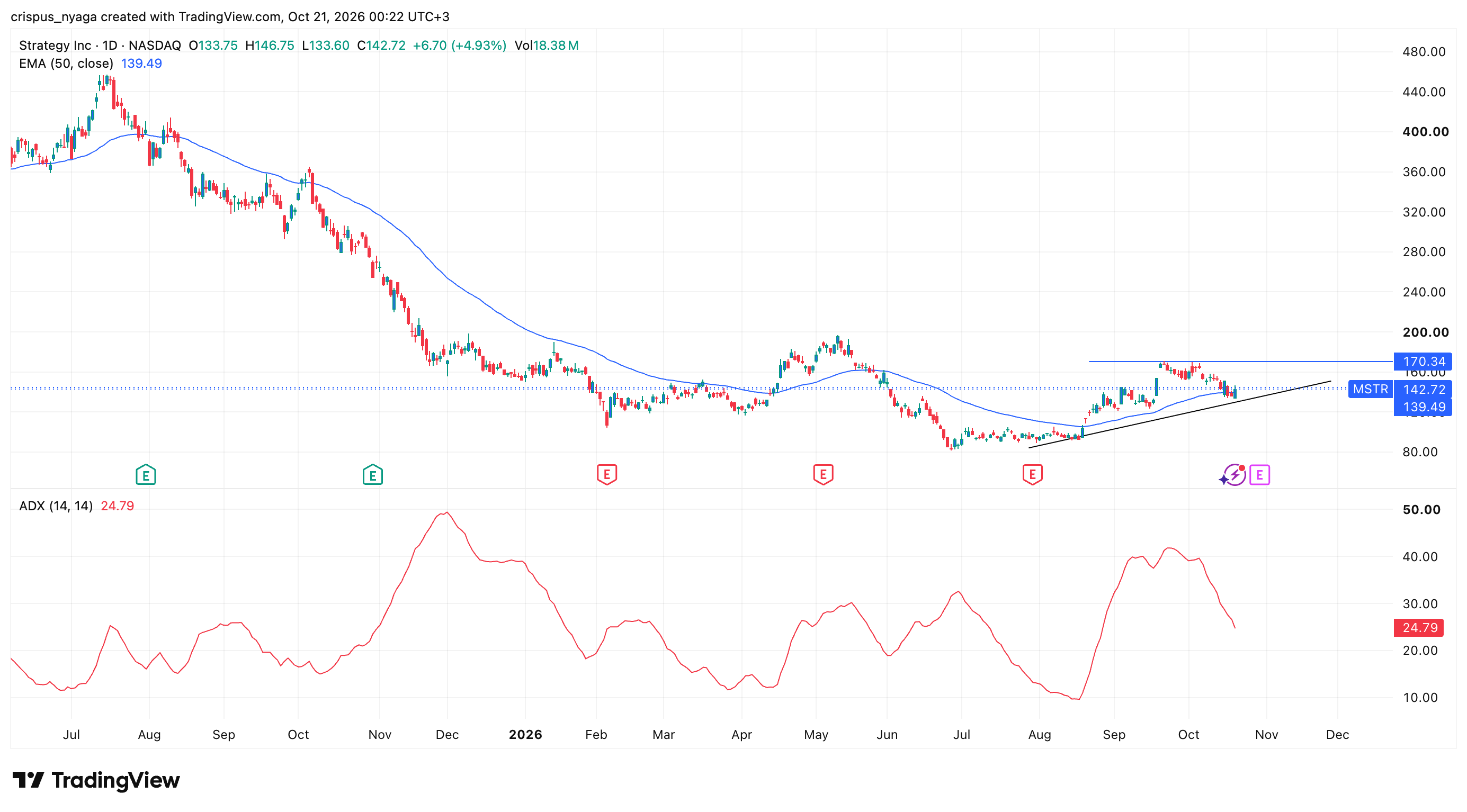Image resolution: width=1467 pixels, height=812 pixels.
Task: Click the green earnings marker near November
Action: pos(372,475)
